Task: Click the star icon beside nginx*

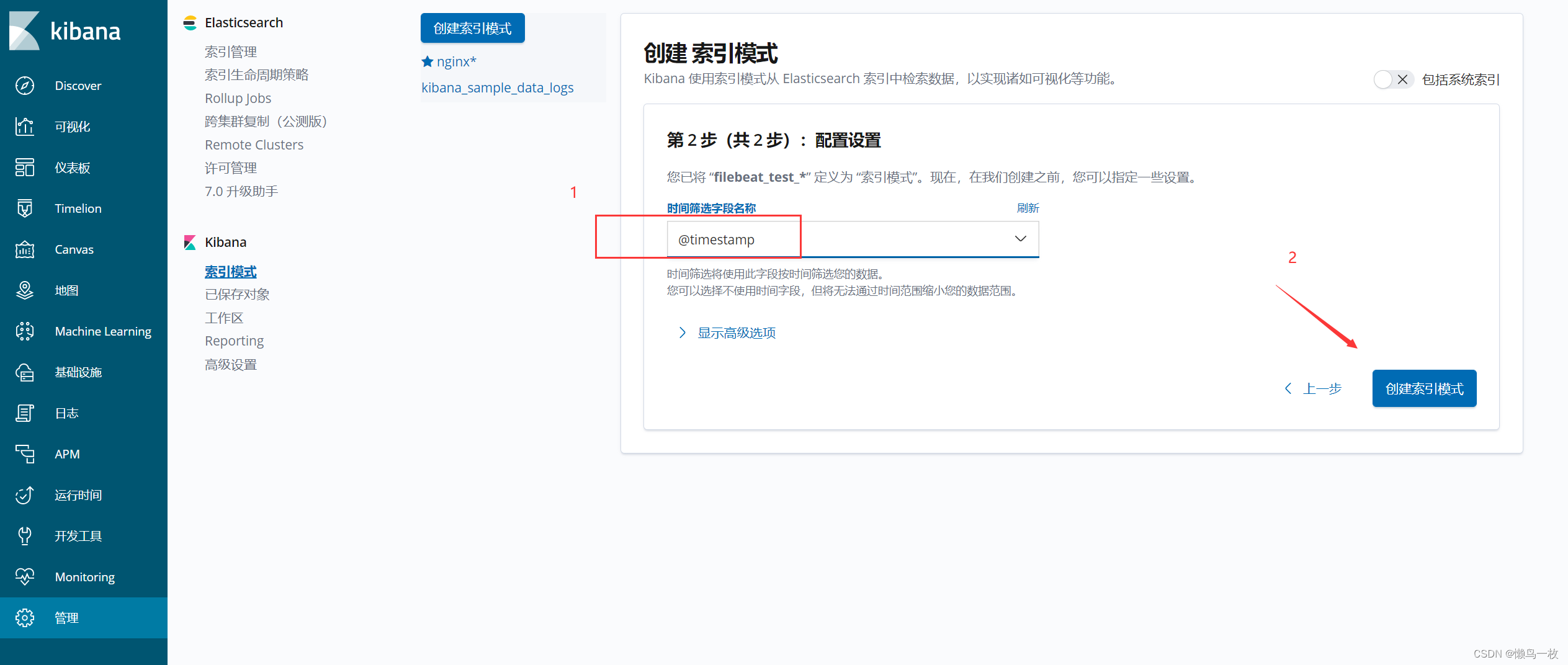Action: pyautogui.click(x=427, y=61)
